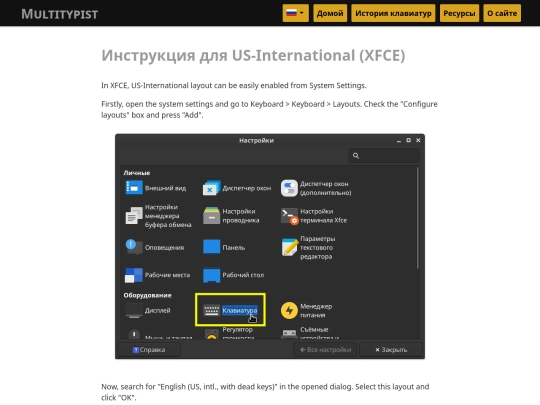Image resolution: width=540 pixels, height=405 pixels.
Task: Click Диспетчер окон (дополнительно) icon
Action: [x=289, y=188]
